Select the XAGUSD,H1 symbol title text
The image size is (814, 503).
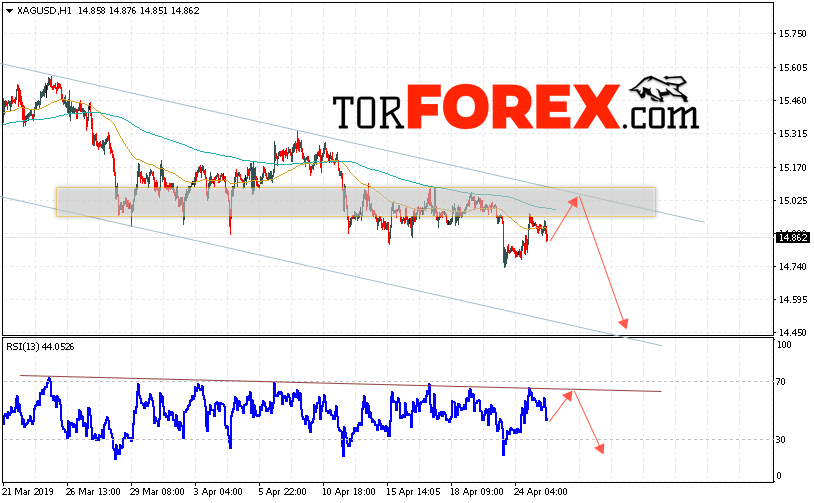pyautogui.click(x=45, y=11)
